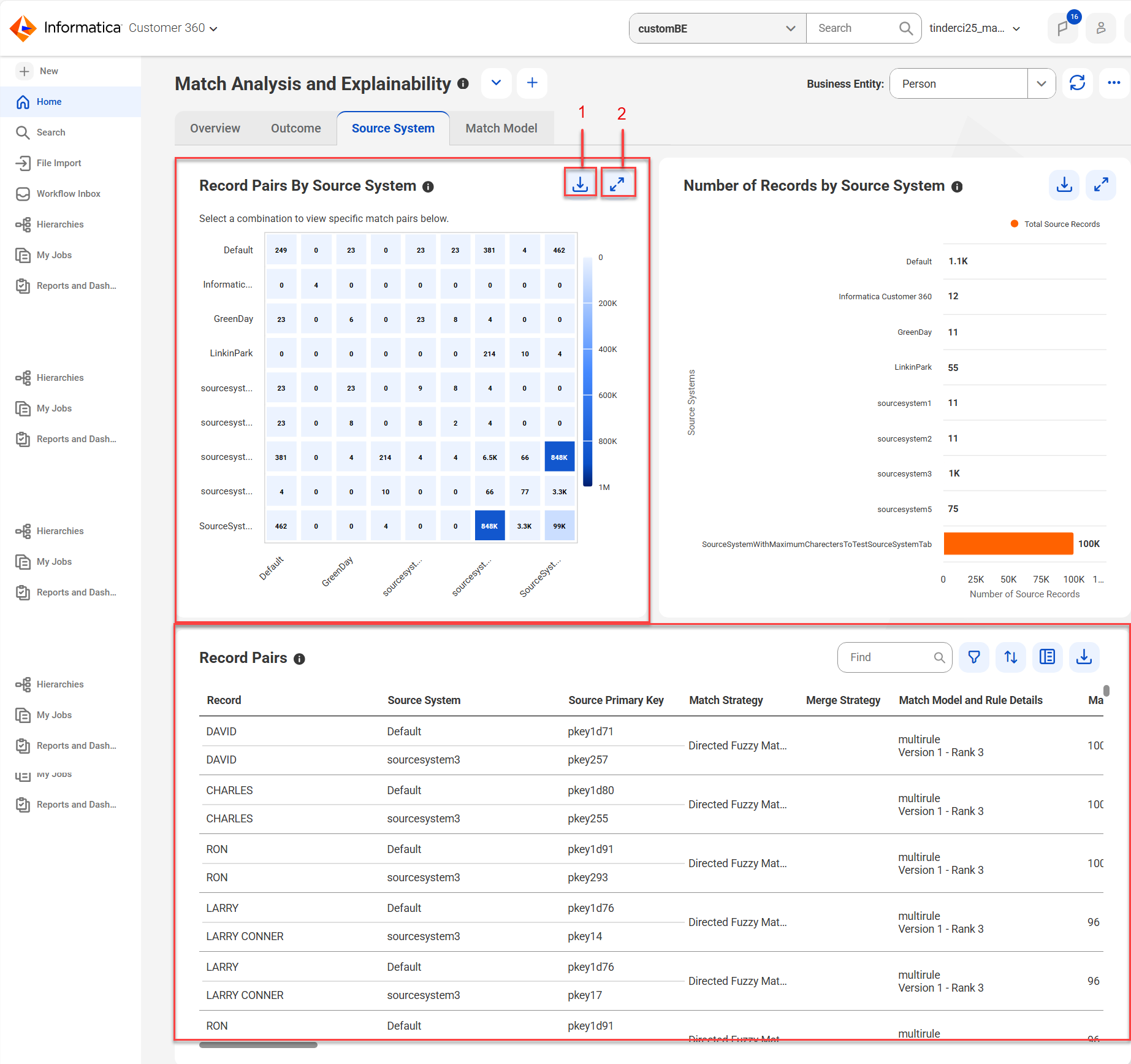
Task: Expand the tinderci25_ma... organization dropdown
Action: coord(975,28)
